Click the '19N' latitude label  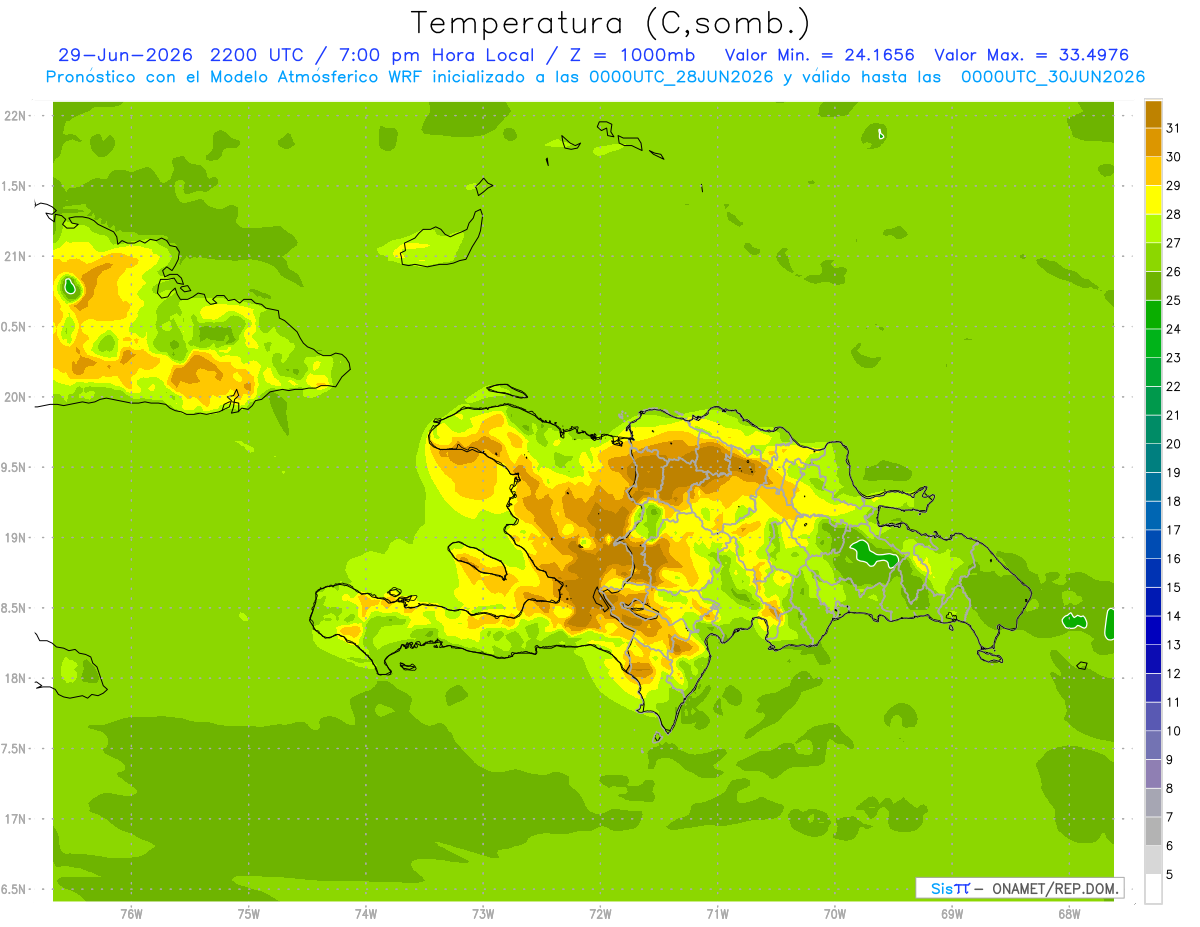coord(15,538)
